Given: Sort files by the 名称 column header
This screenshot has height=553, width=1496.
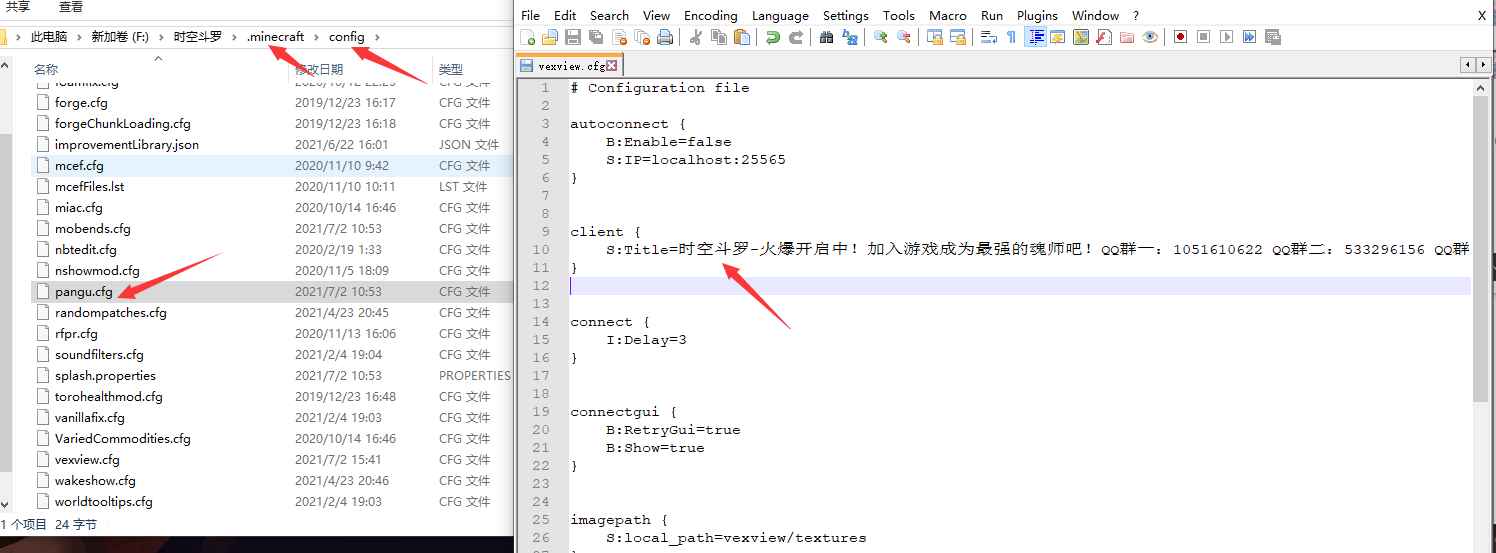Looking at the screenshot, I should (46, 69).
